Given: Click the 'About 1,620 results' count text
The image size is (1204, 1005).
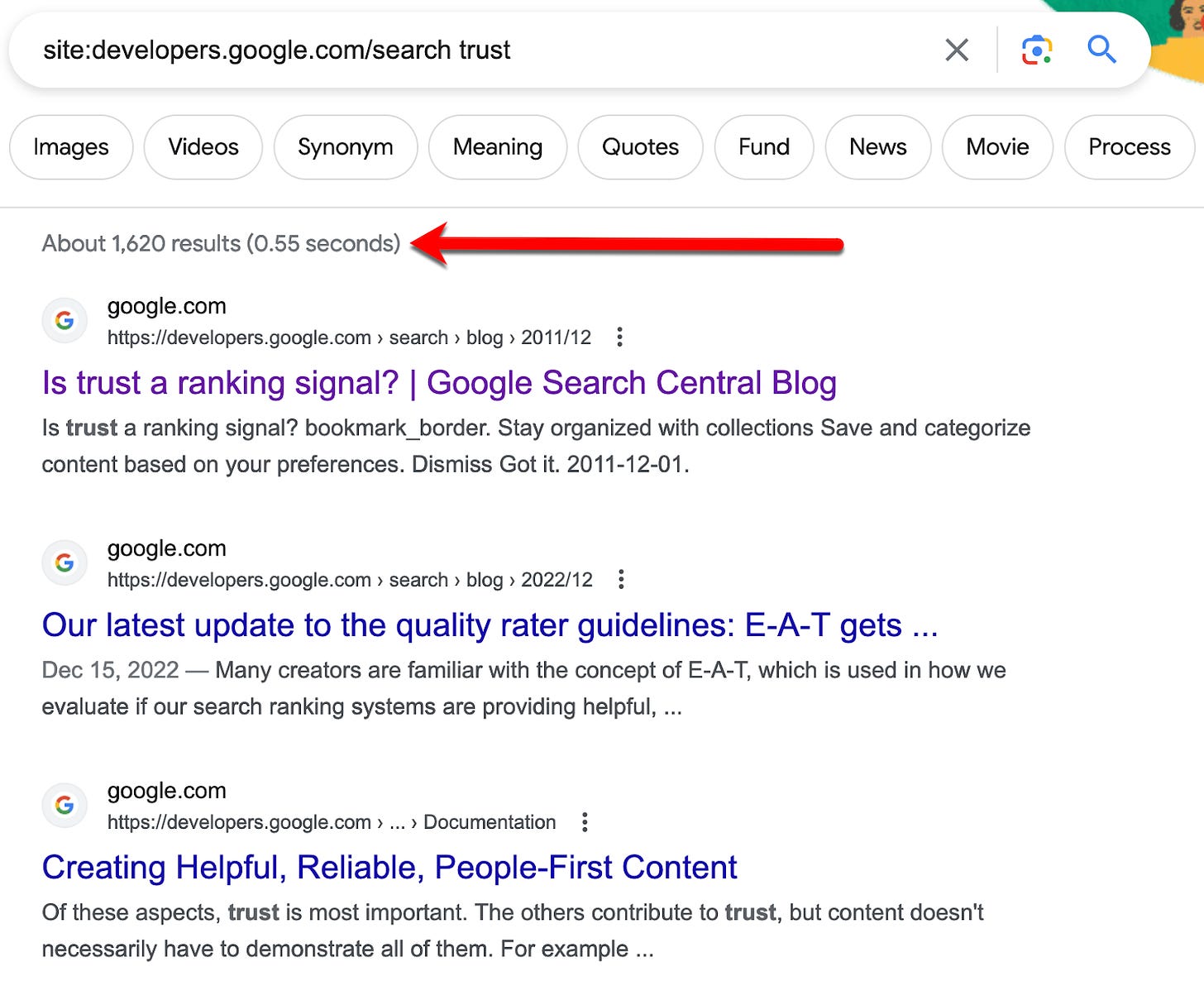Looking at the screenshot, I should click(221, 243).
